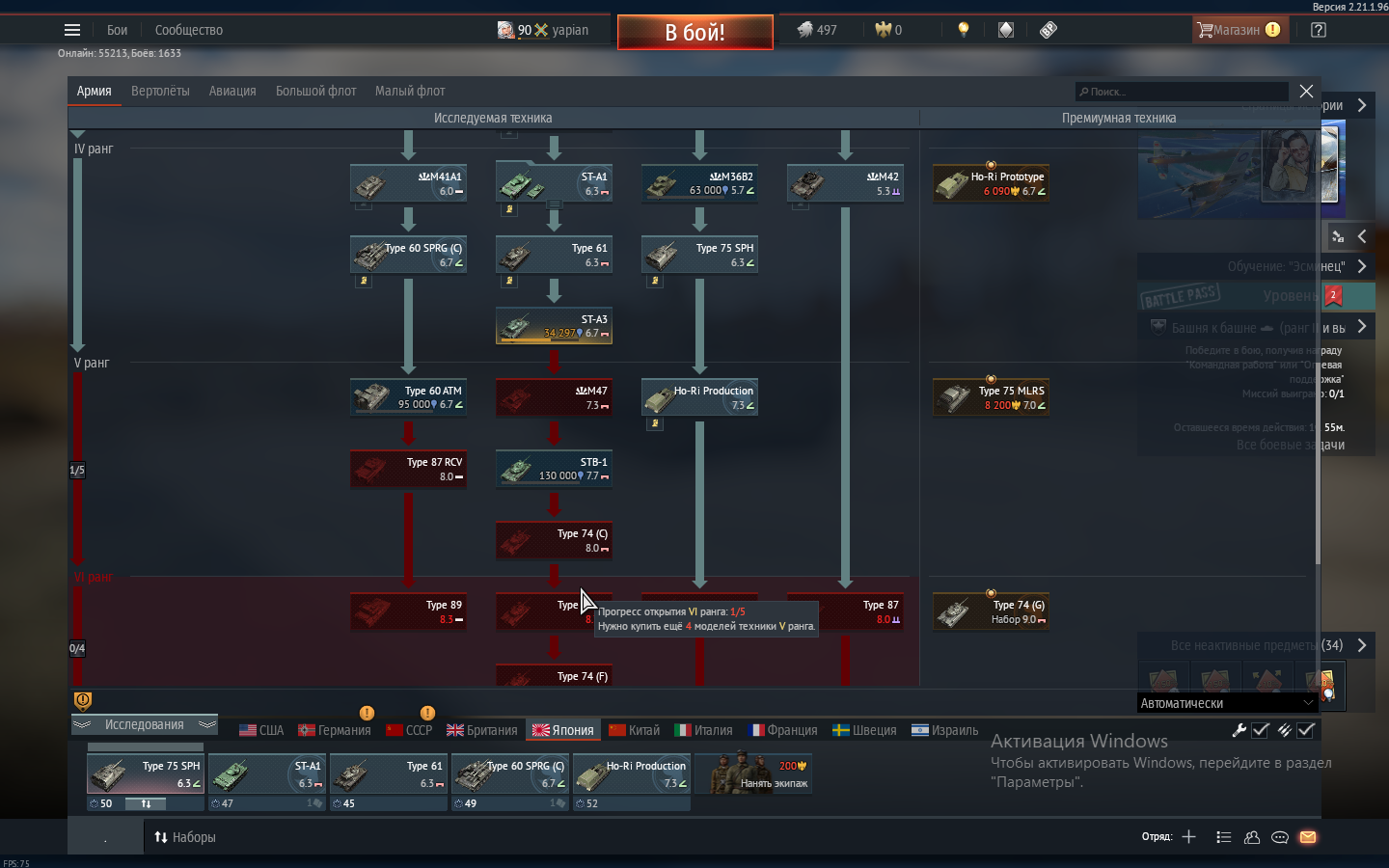Open the Магазин shop button
The width and height of the screenshot is (1389, 868).
click(x=1239, y=30)
